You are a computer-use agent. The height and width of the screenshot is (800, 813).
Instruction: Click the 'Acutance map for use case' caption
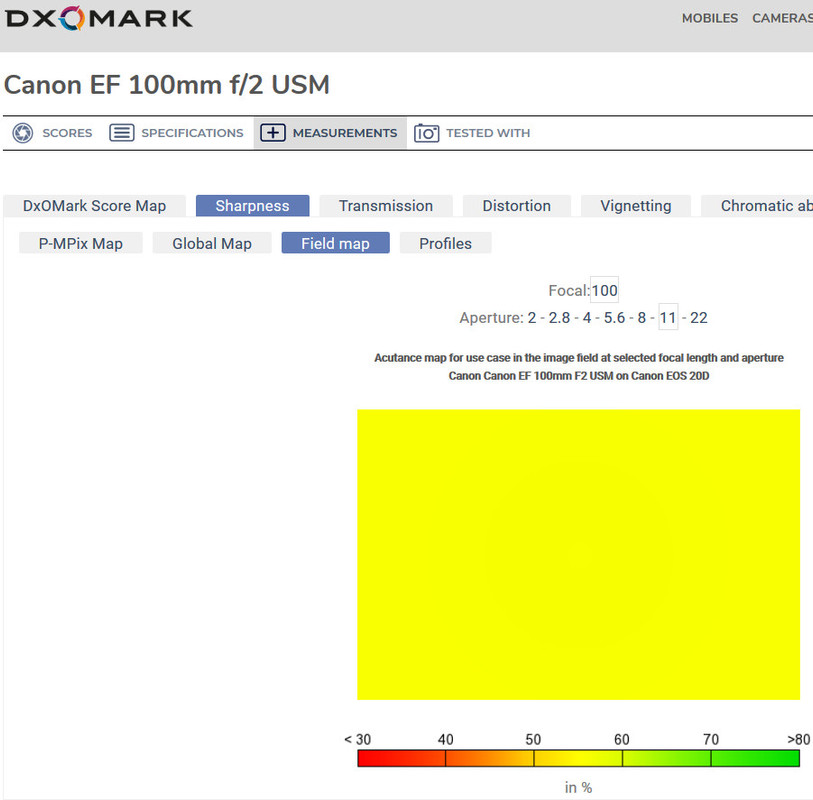(579, 358)
